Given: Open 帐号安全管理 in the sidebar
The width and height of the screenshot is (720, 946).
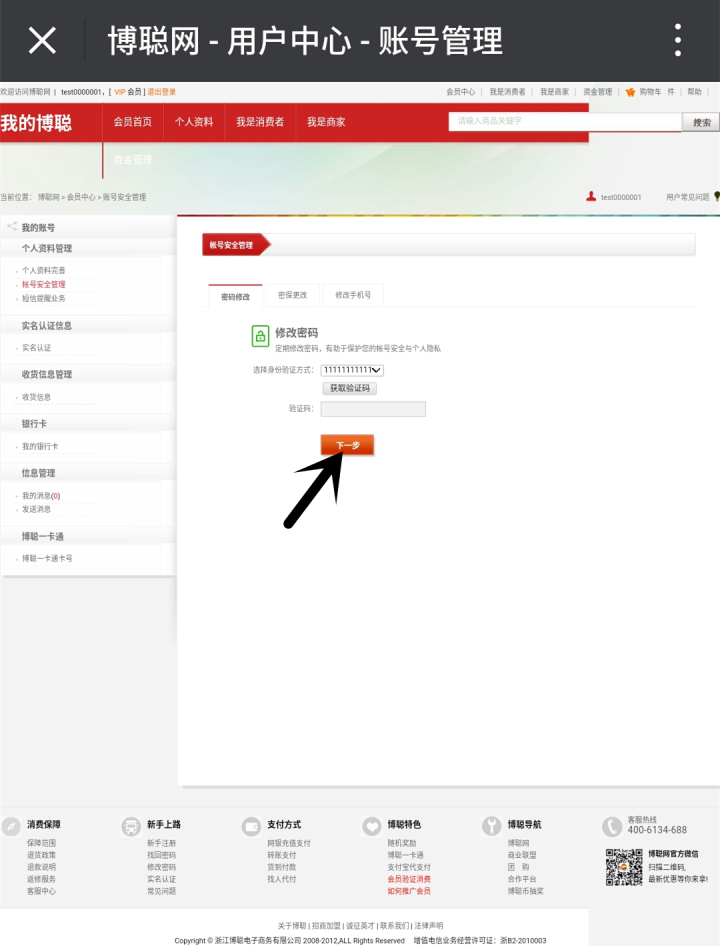Looking at the screenshot, I should pos(43,284).
